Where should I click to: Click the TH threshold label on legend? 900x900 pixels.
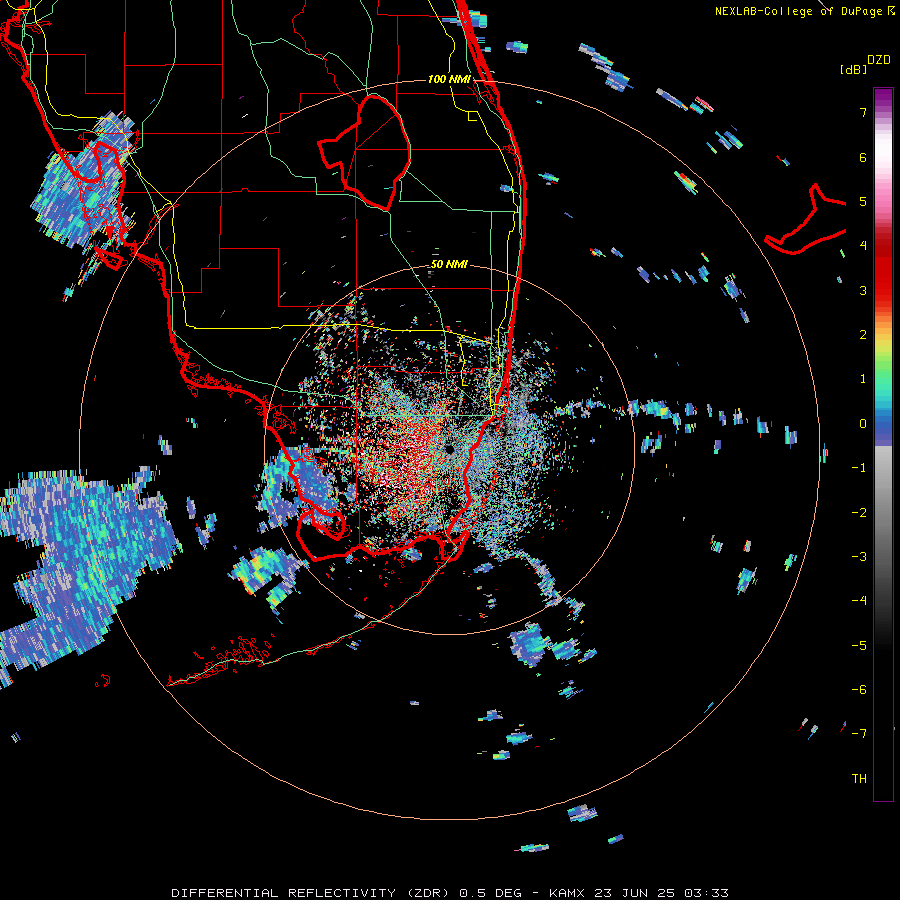(859, 779)
